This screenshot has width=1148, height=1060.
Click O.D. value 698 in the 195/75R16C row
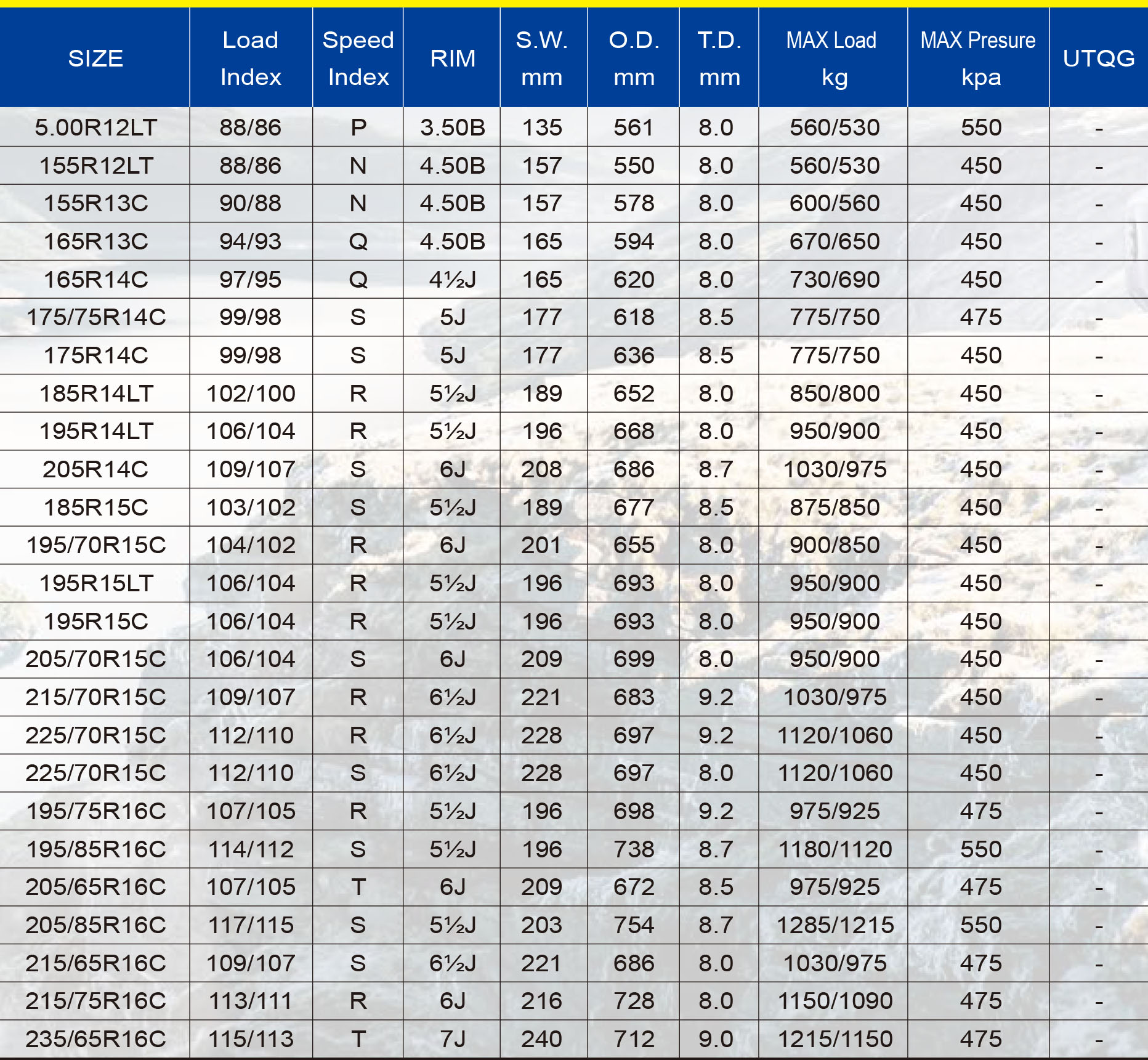pos(634,811)
